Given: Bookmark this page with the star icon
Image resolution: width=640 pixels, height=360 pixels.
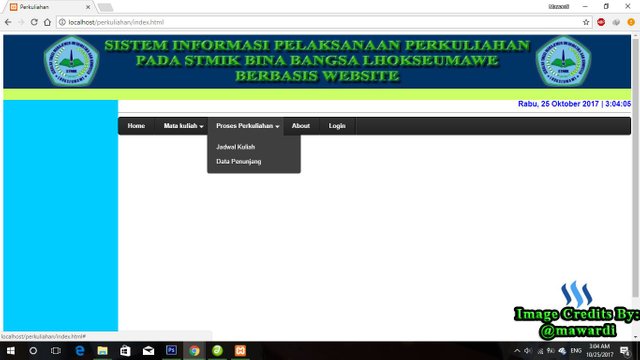Looking at the screenshot, I should (586, 22).
